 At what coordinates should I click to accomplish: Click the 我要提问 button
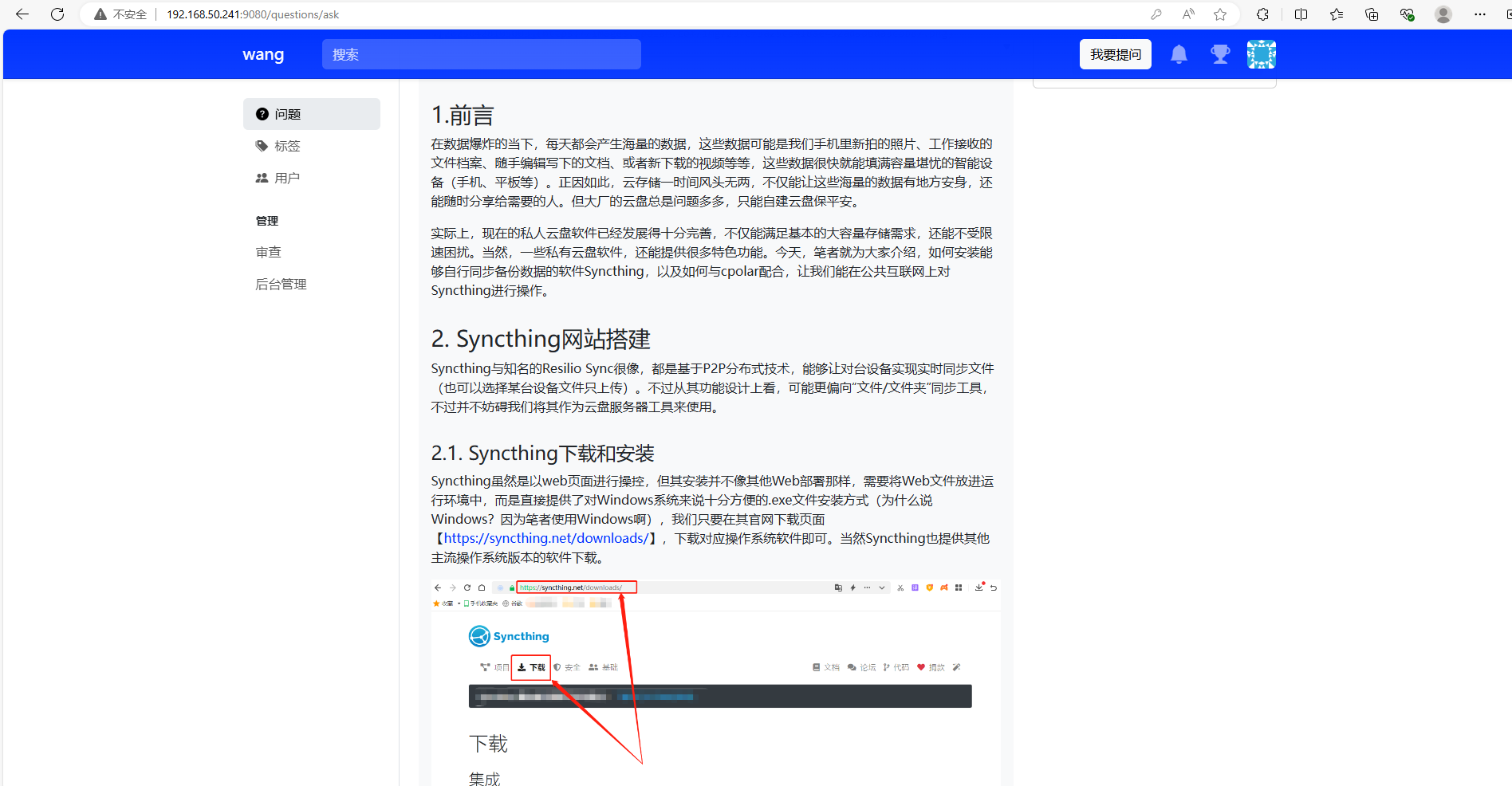click(x=1116, y=54)
